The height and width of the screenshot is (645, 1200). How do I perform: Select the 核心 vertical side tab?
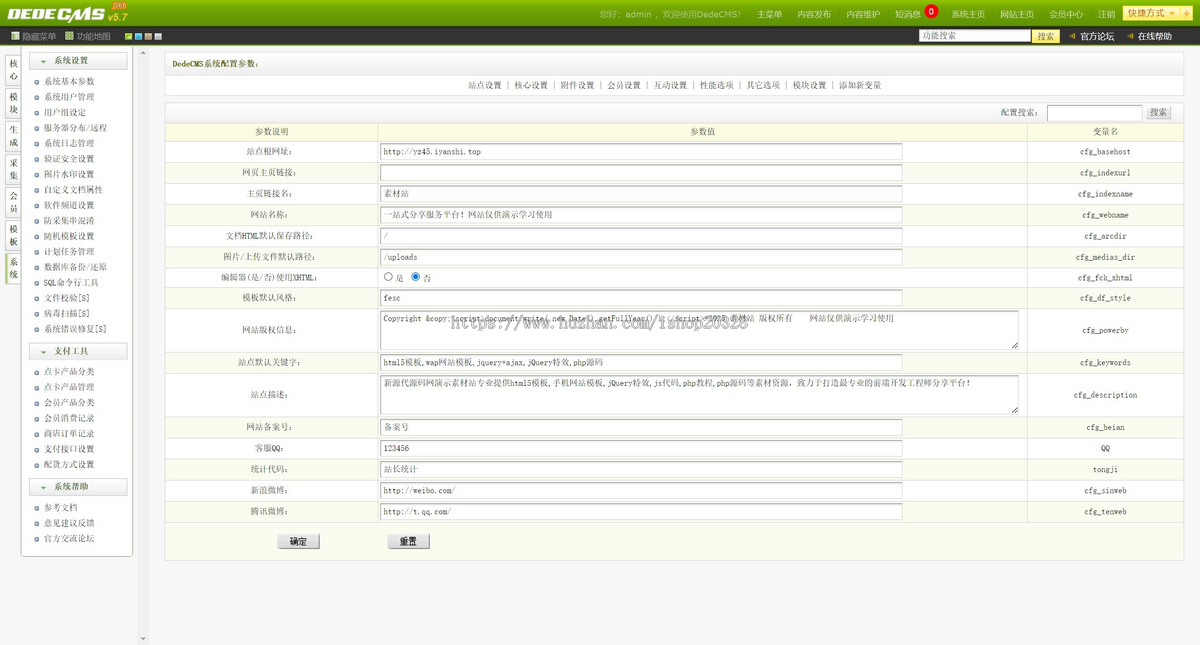point(13,69)
